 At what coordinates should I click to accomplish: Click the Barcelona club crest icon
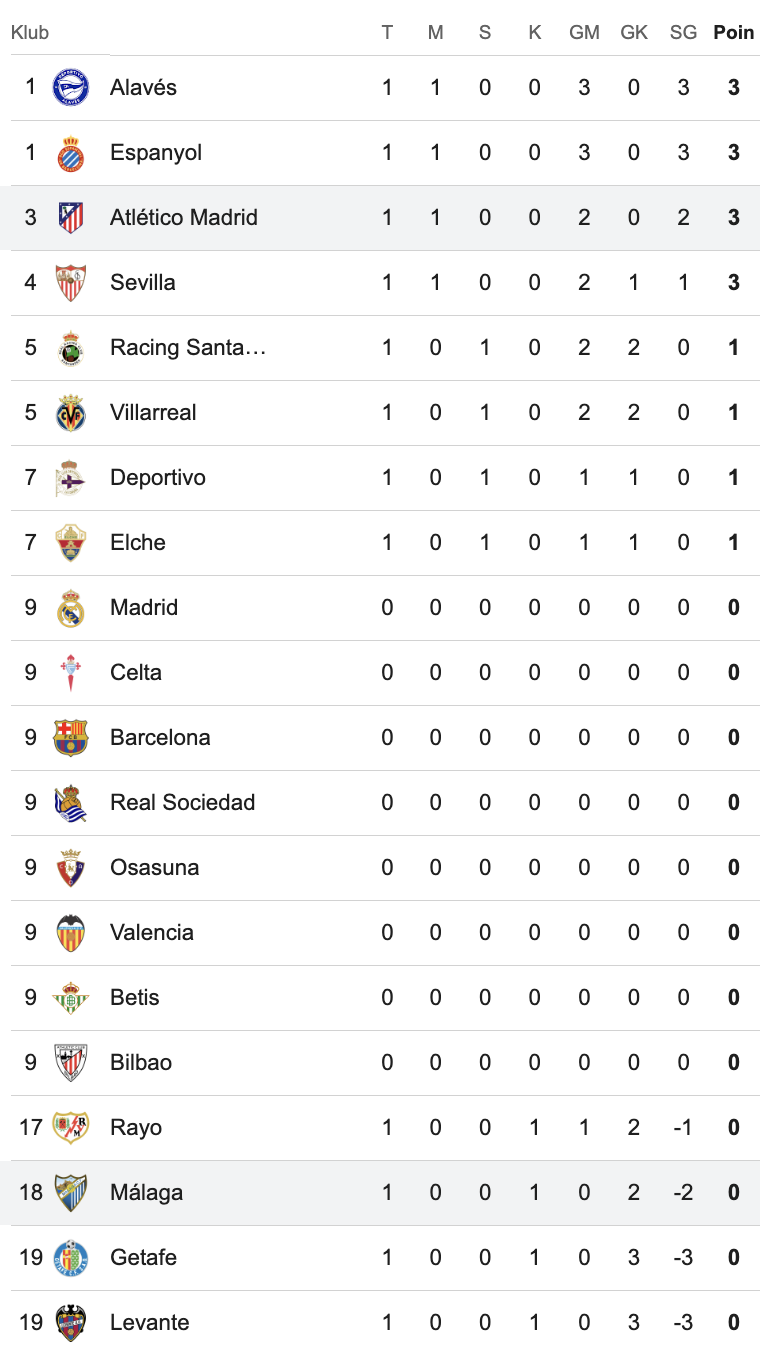coord(71,738)
